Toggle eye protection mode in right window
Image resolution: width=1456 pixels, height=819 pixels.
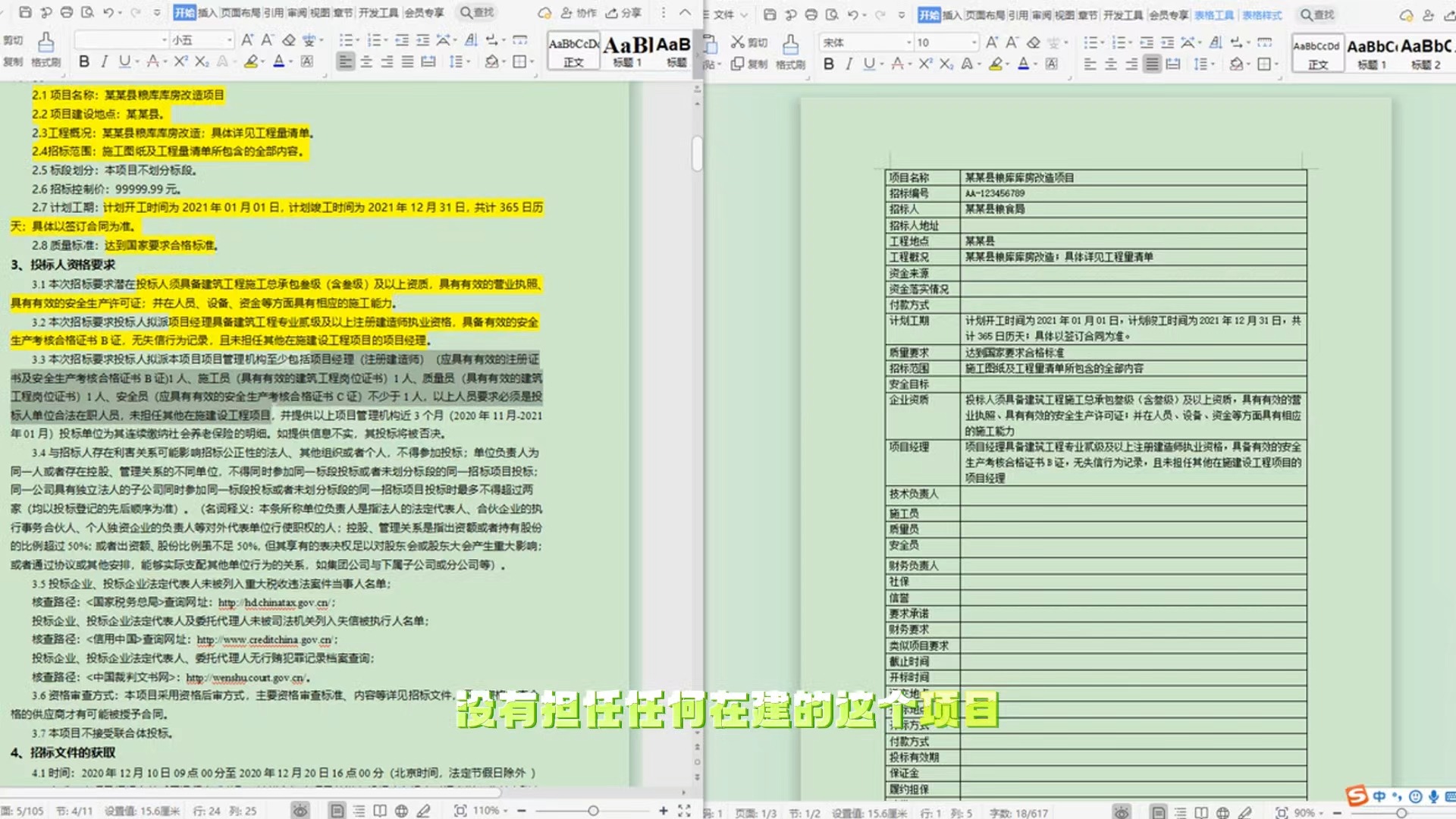coord(1122,812)
